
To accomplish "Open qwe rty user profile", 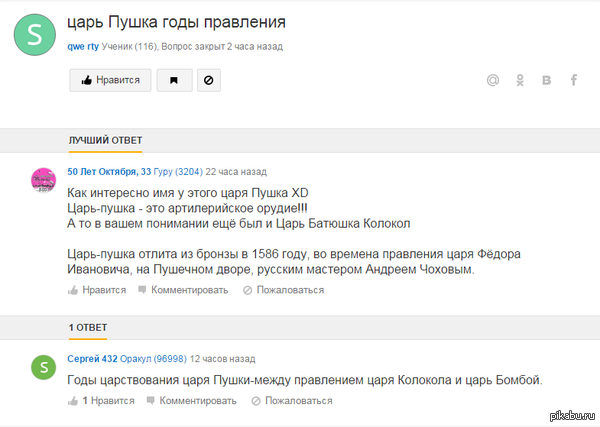I will coord(83,46).
